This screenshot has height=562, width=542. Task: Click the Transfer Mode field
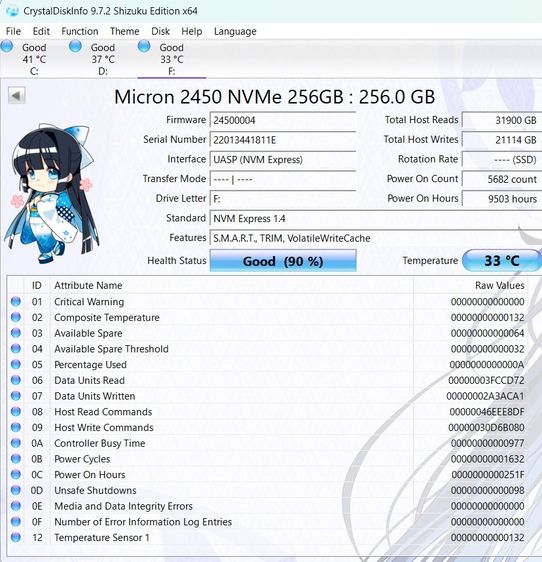283,179
